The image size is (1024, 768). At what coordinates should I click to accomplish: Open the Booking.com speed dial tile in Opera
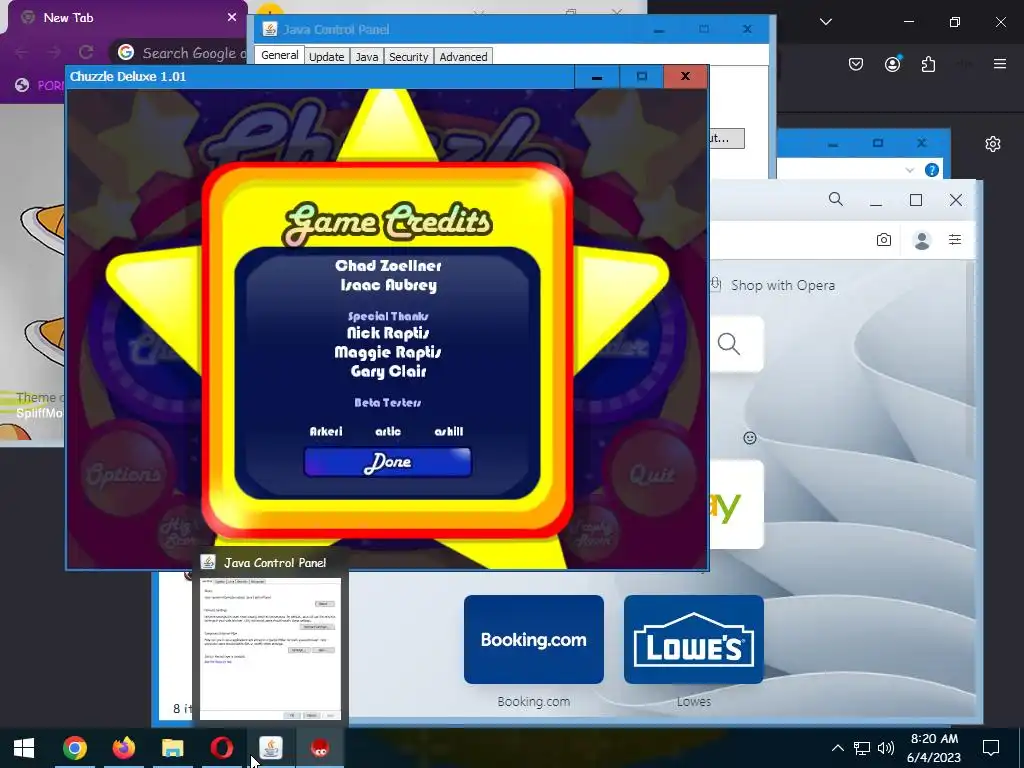coord(534,639)
